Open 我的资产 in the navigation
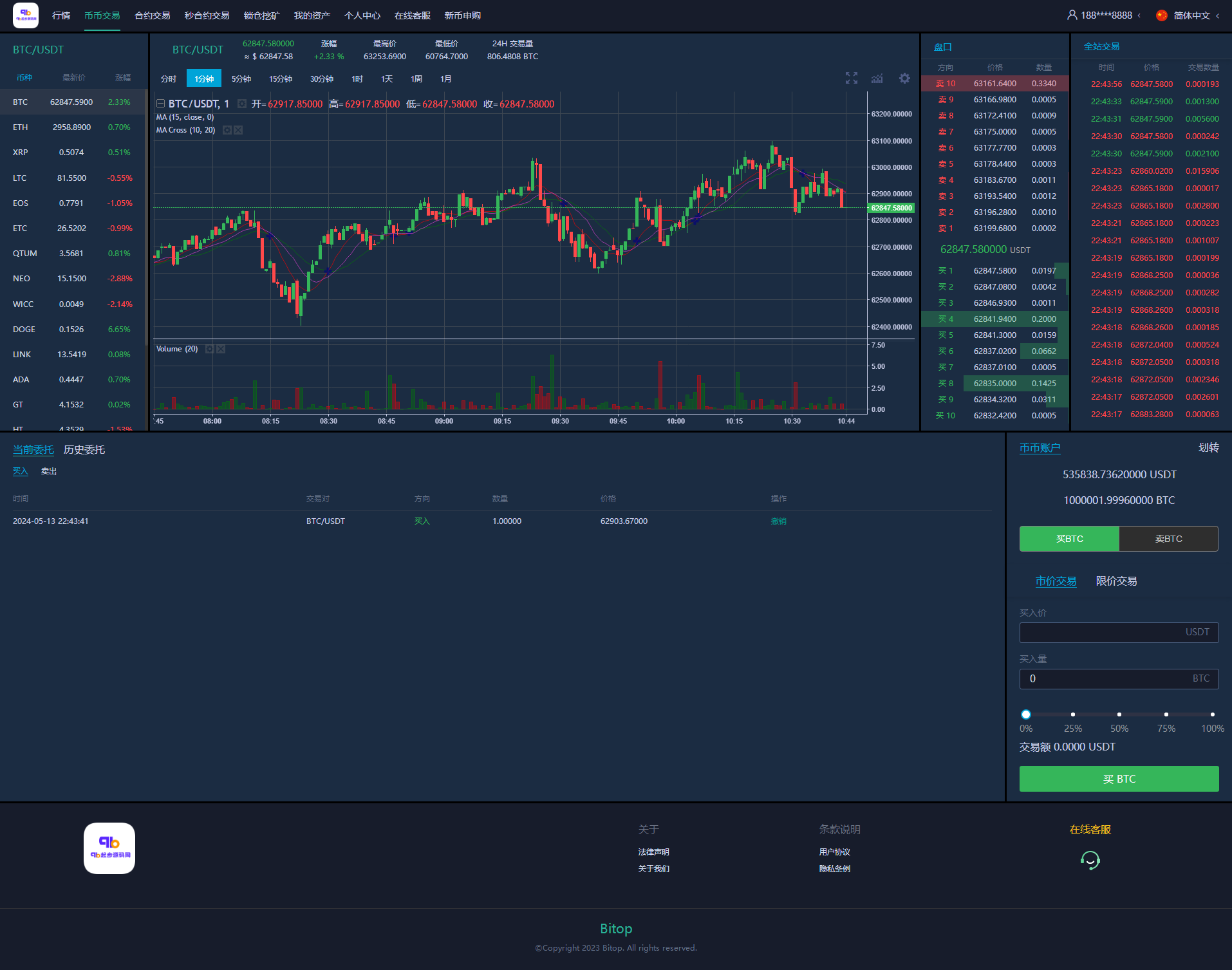The width and height of the screenshot is (1232, 970). pos(312,15)
